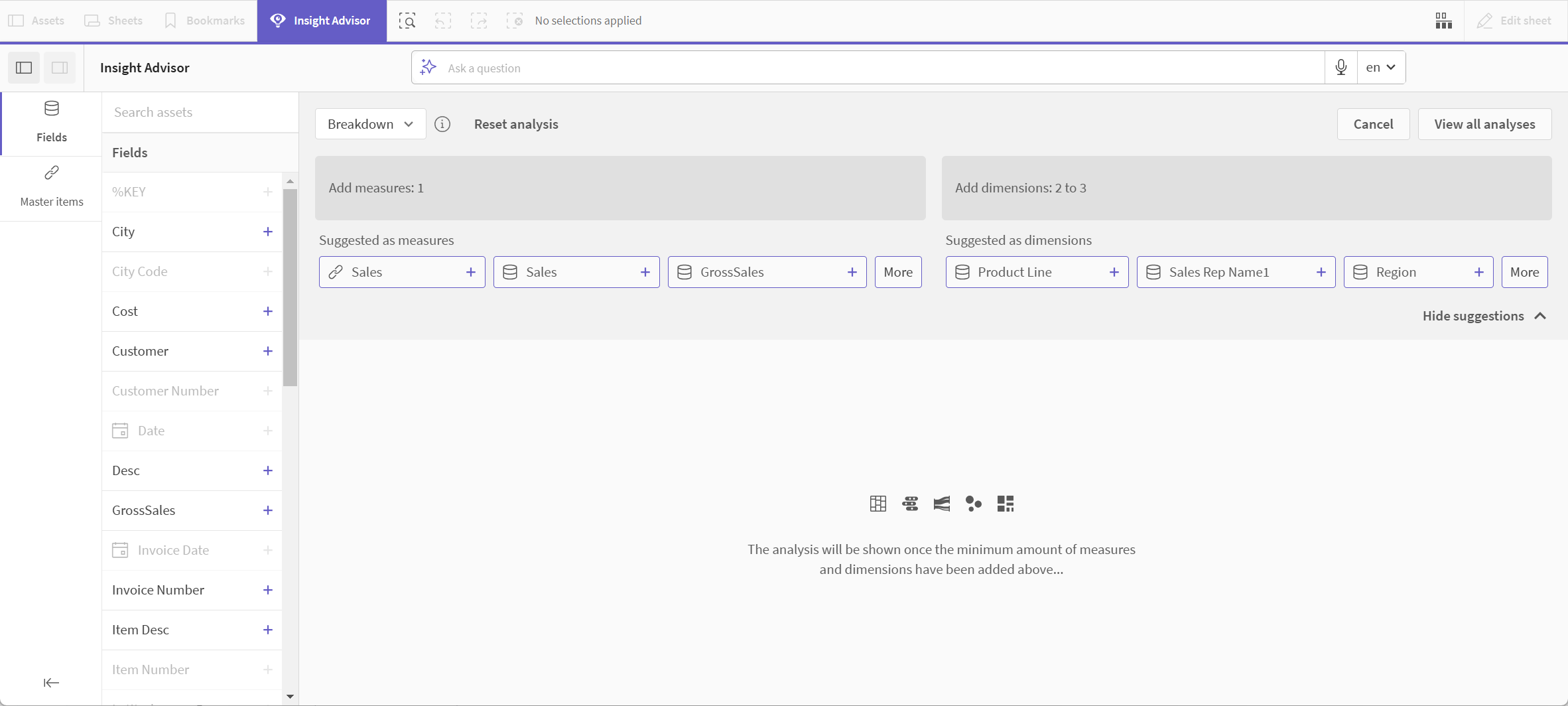
Task: Click the Breakdown analysis info icon
Action: coord(442,124)
